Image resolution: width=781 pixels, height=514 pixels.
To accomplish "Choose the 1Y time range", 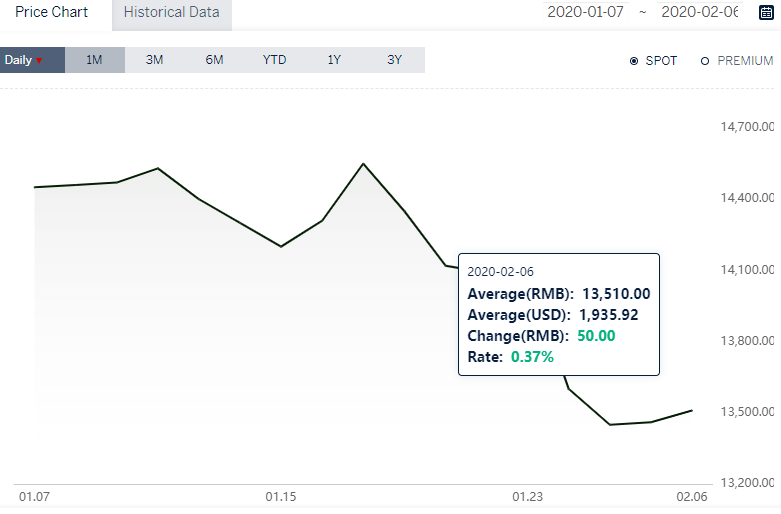I will click(334, 60).
